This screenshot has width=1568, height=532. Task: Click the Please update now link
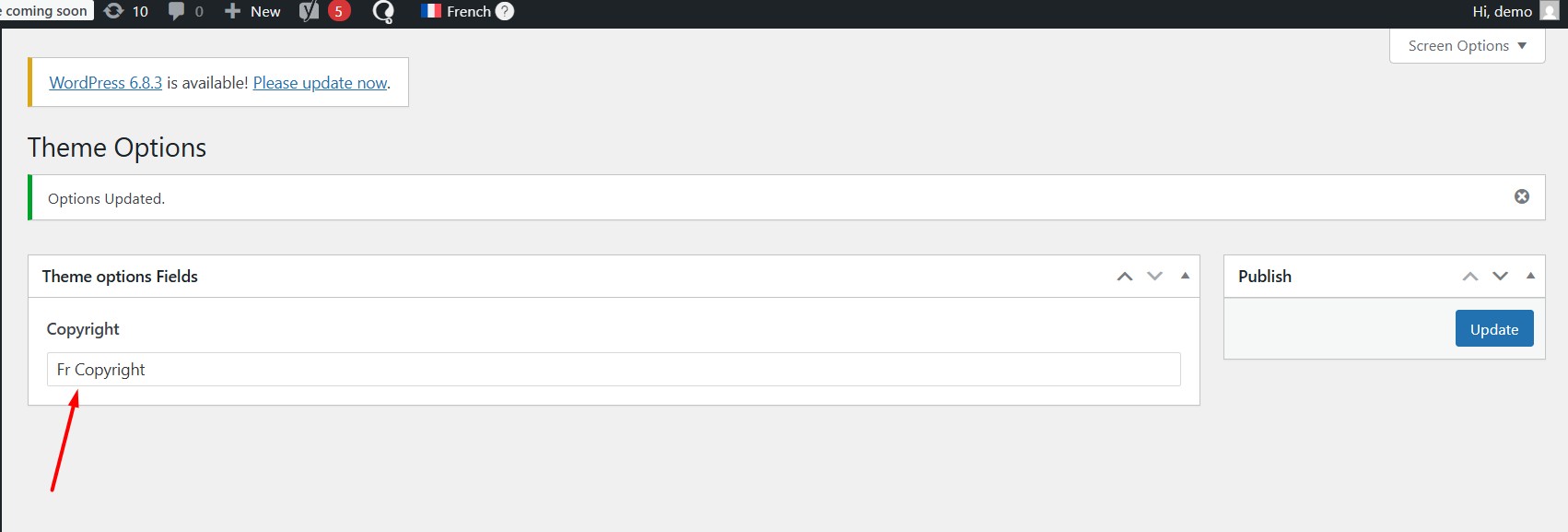(x=320, y=83)
